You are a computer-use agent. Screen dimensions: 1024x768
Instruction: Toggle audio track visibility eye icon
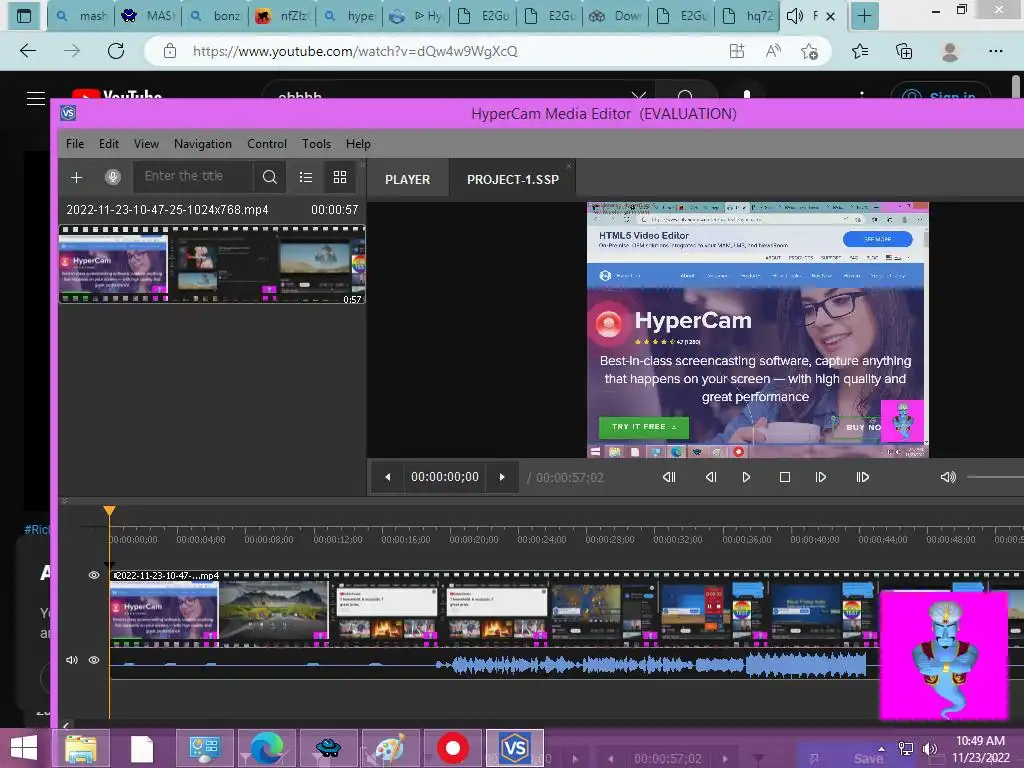94,660
